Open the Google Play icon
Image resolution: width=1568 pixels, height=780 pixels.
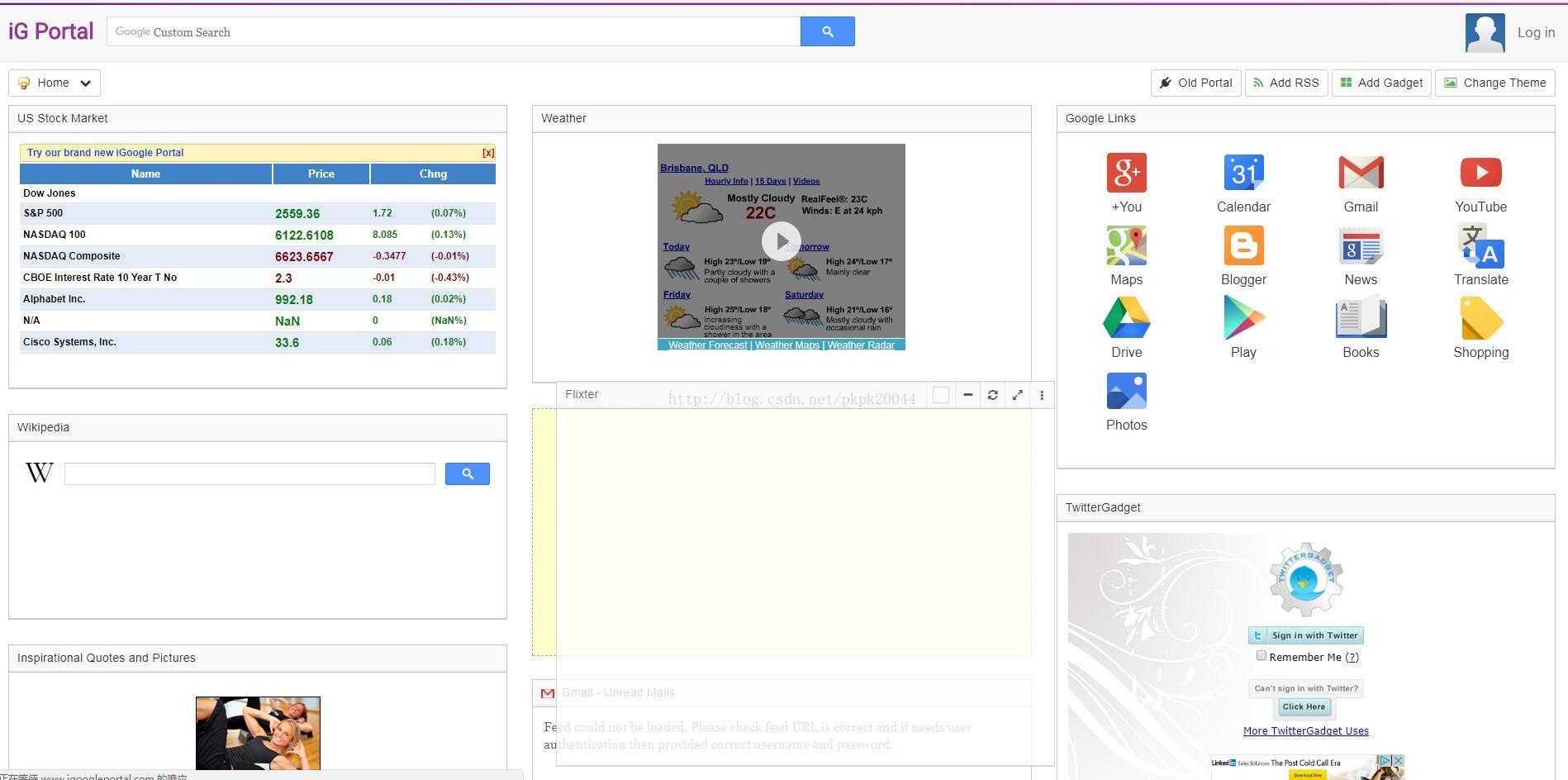tap(1243, 318)
